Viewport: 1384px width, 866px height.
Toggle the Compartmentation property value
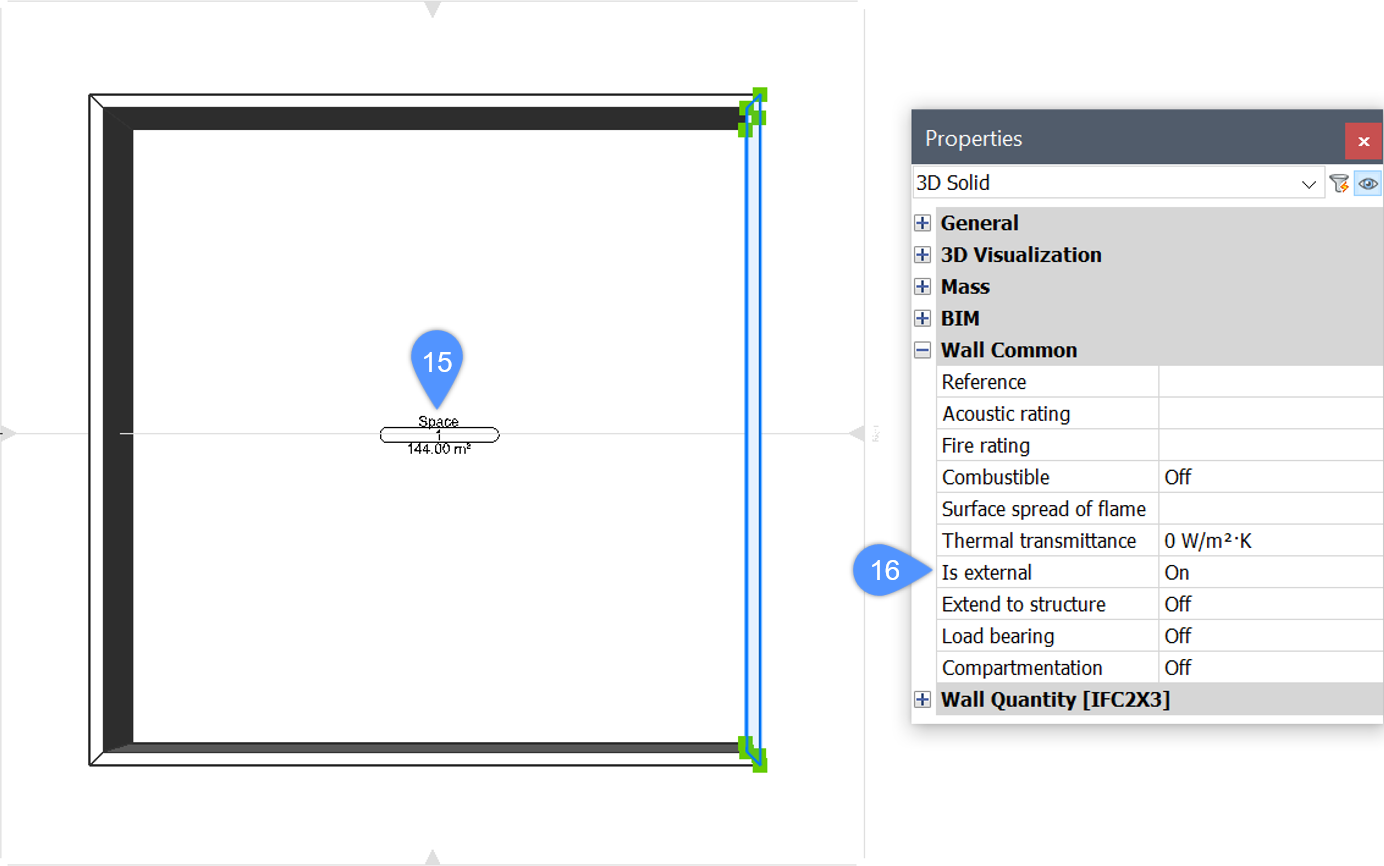pyautogui.click(x=1269, y=668)
